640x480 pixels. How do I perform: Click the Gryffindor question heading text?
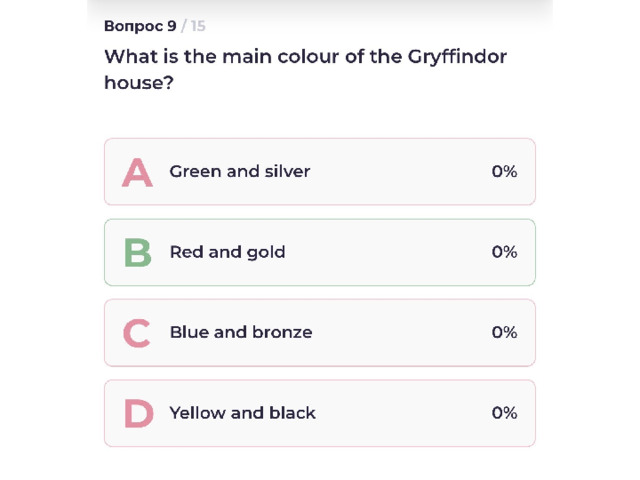pyautogui.click(x=305, y=69)
